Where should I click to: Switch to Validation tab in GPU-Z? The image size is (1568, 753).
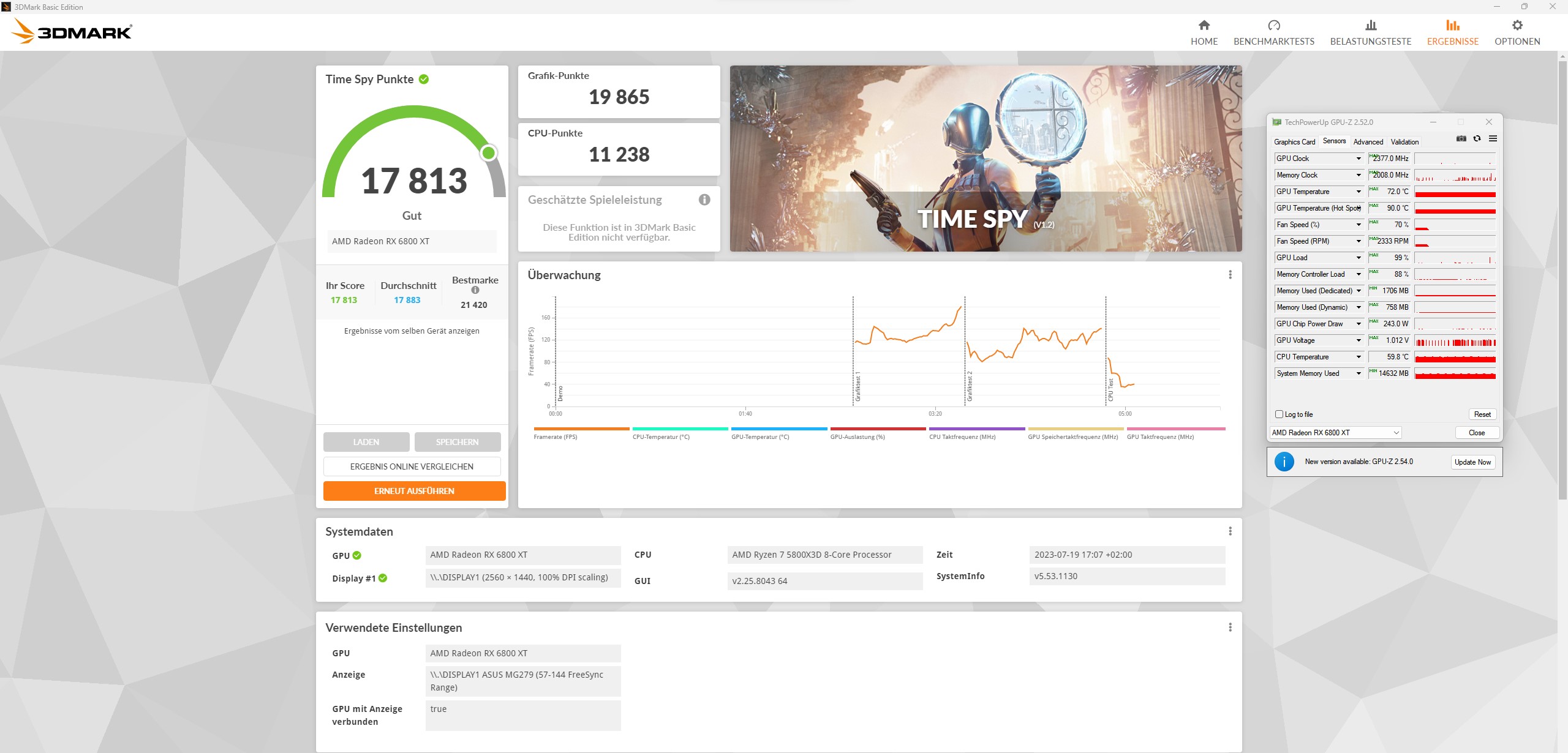coord(1404,142)
